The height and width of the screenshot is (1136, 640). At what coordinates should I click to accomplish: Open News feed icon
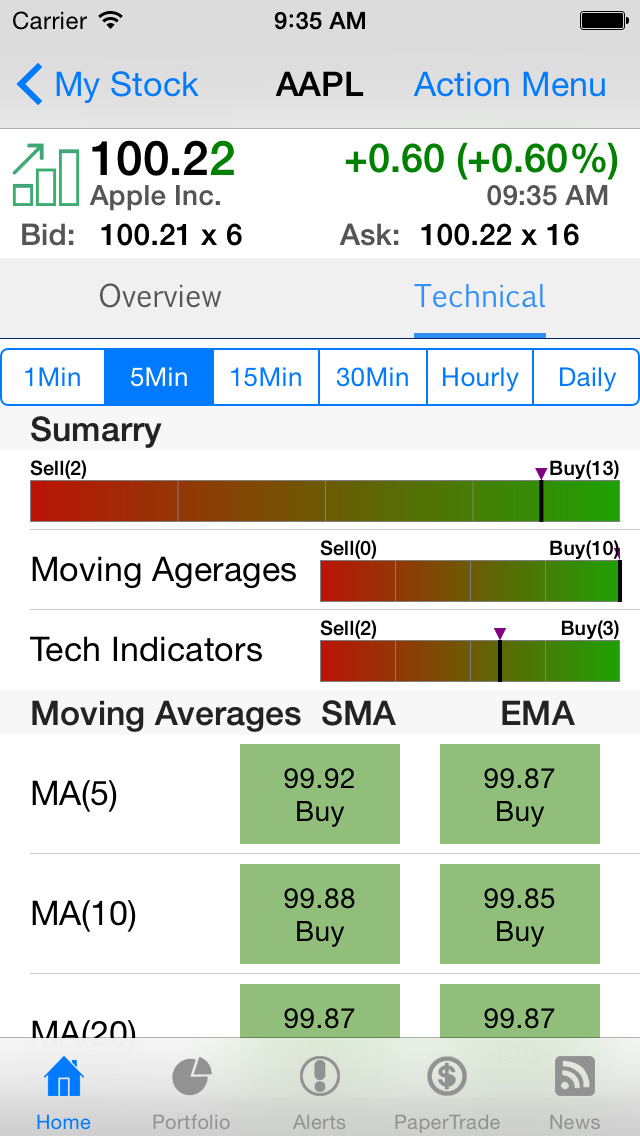pyautogui.click(x=575, y=1078)
